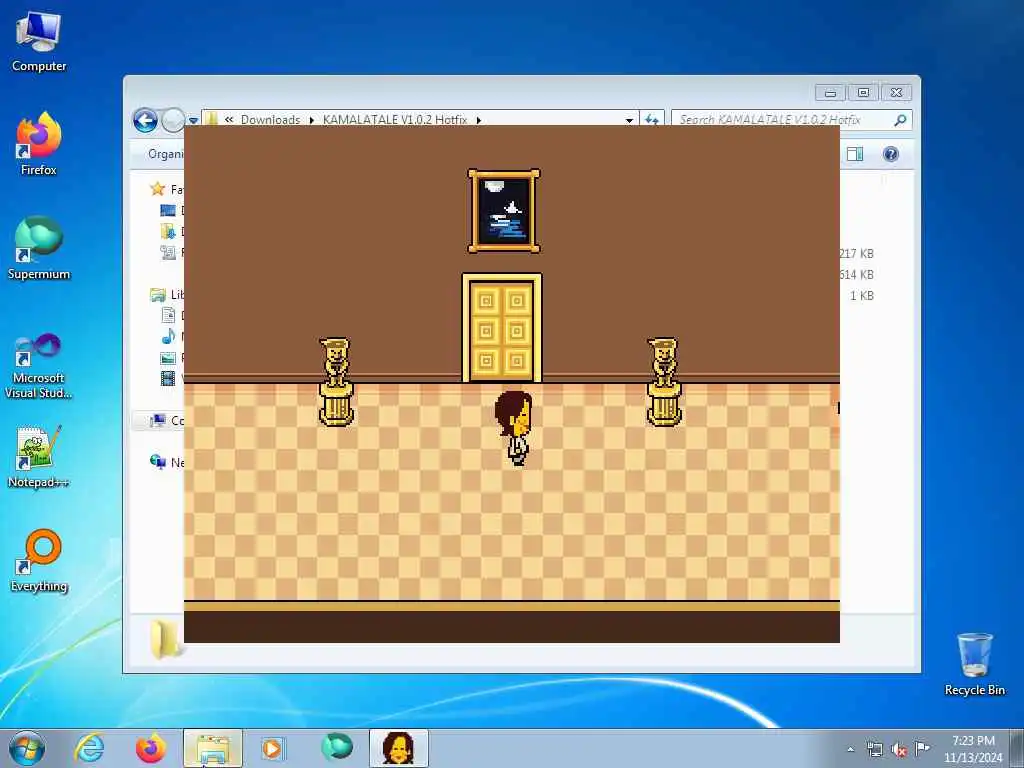Click the 217 KB file size entry
Image resolution: width=1024 pixels, height=768 pixels.
click(857, 253)
